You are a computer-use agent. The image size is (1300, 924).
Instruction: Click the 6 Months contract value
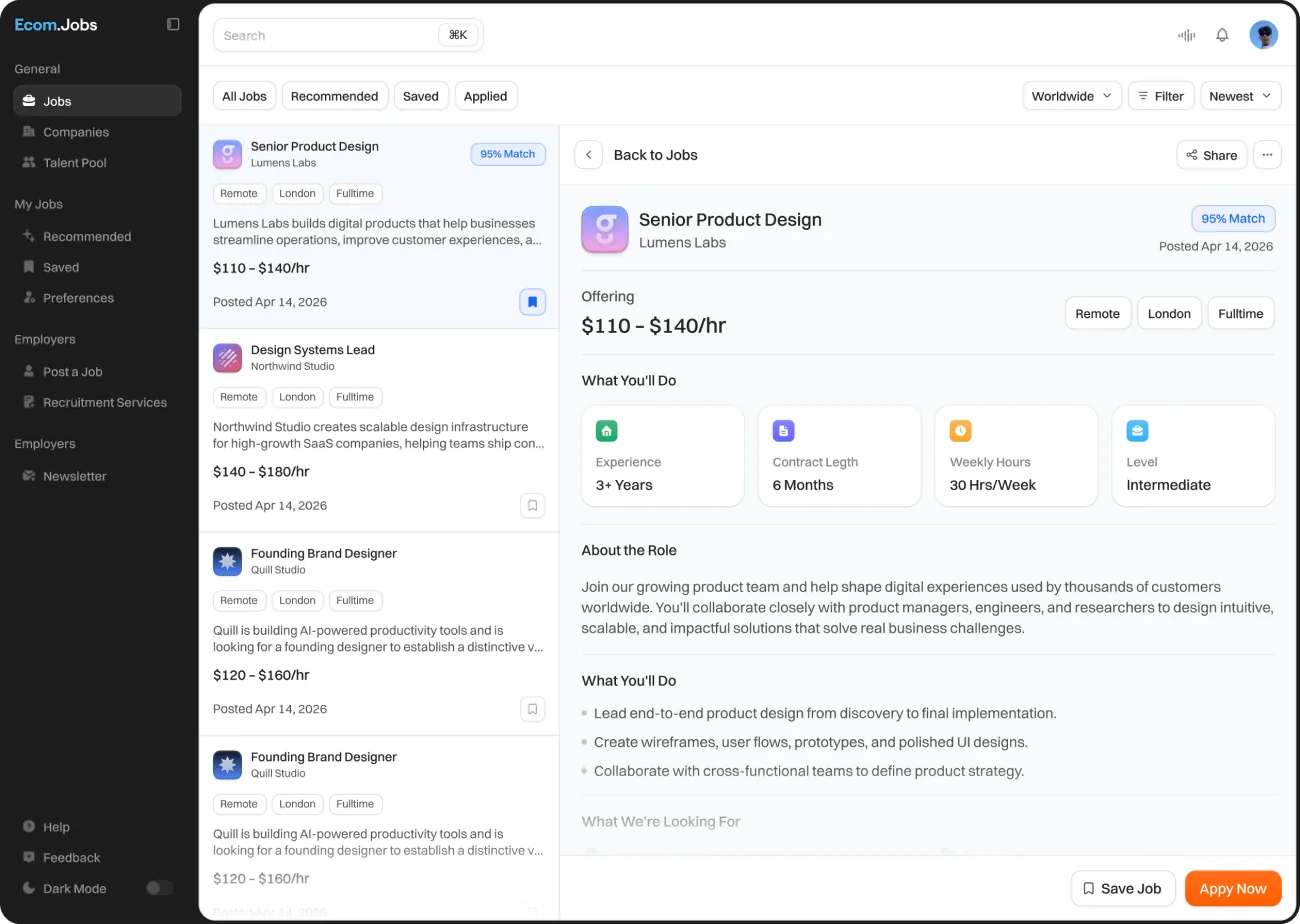pos(803,485)
